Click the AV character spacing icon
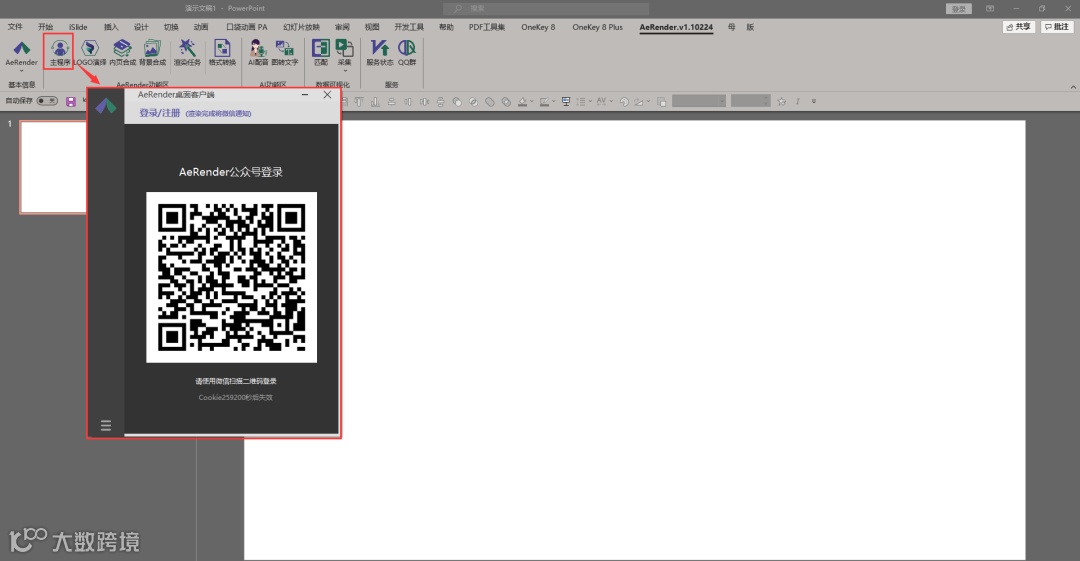1080x561 pixels. coord(601,101)
